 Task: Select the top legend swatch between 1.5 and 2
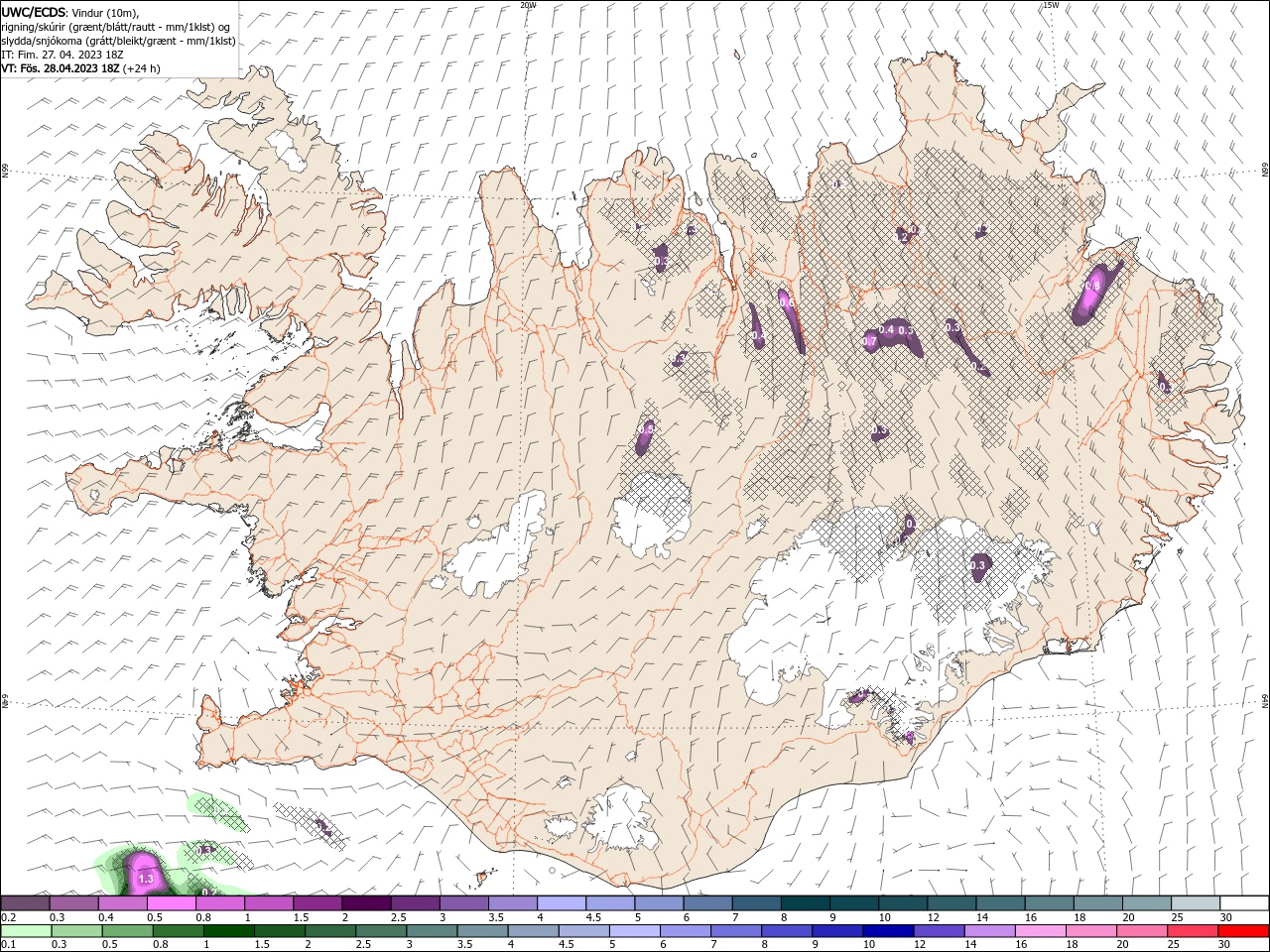click(x=317, y=903)
